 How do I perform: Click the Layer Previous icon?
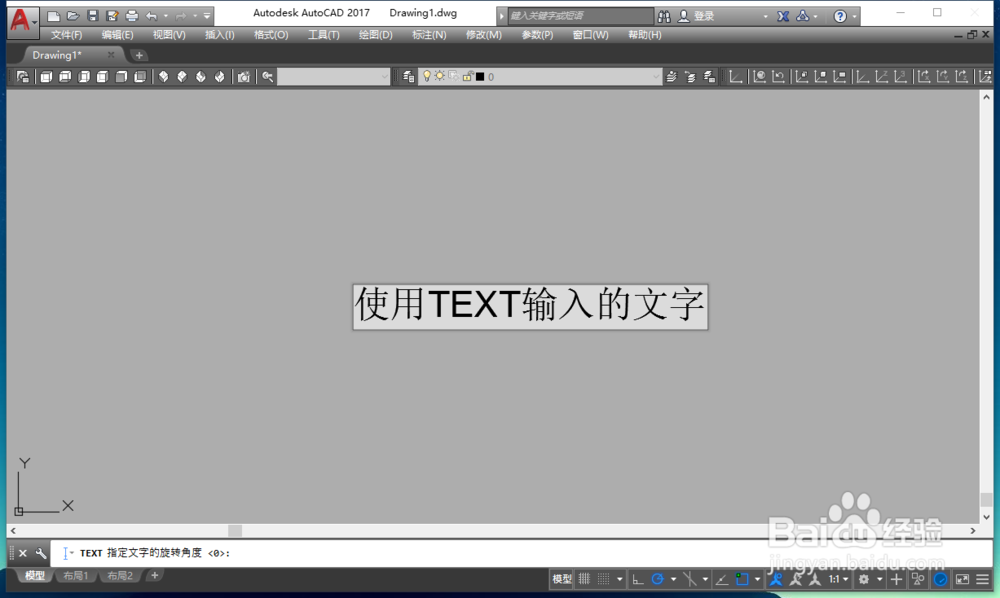690,77
